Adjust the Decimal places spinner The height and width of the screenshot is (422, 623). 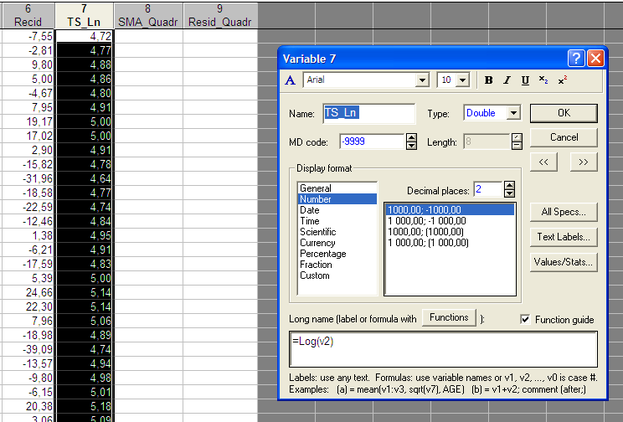coord(509,189)
